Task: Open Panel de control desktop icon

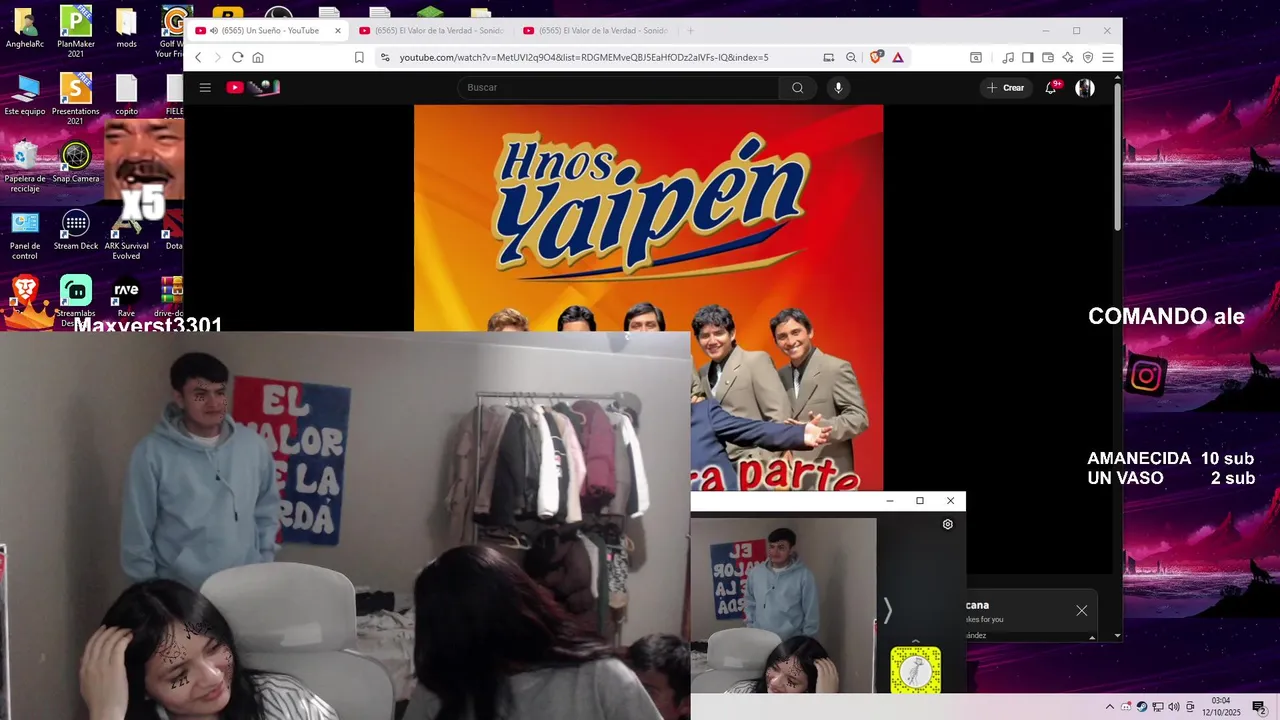Action: click(25, 234)
